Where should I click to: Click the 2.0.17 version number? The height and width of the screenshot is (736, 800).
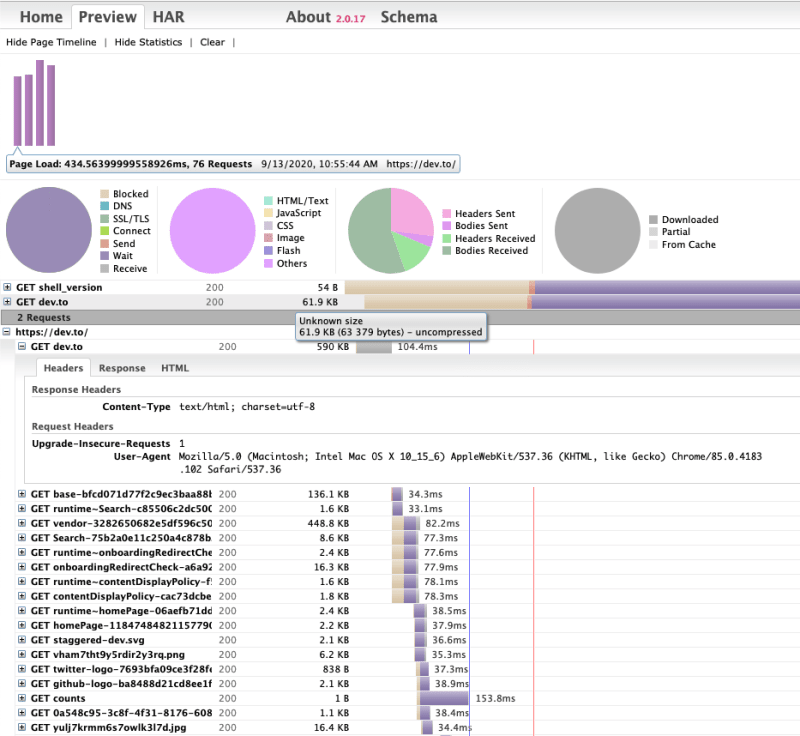(351, 19)
